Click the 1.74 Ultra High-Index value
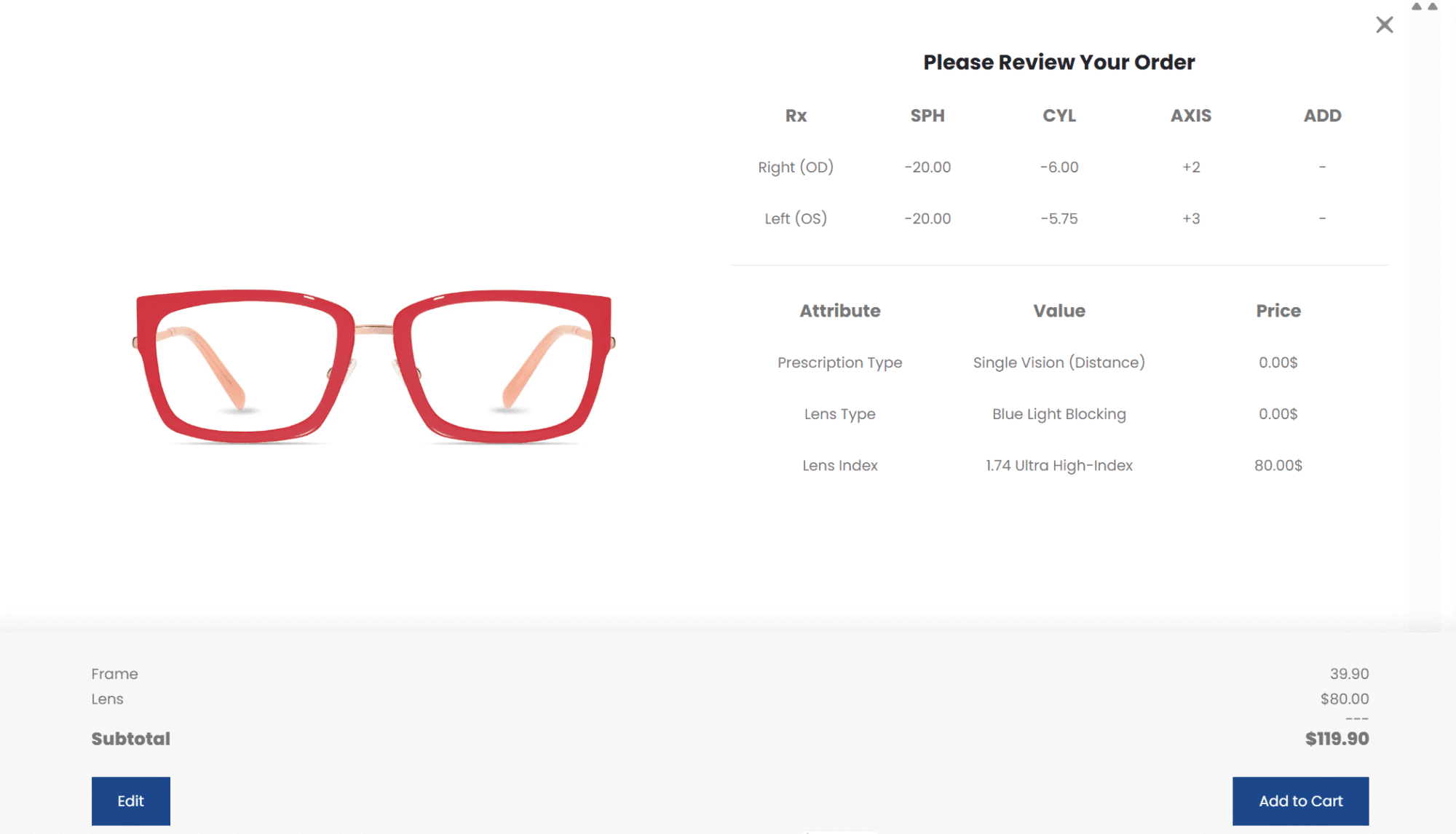1456x834 pixels. [x=1059, y=466]
